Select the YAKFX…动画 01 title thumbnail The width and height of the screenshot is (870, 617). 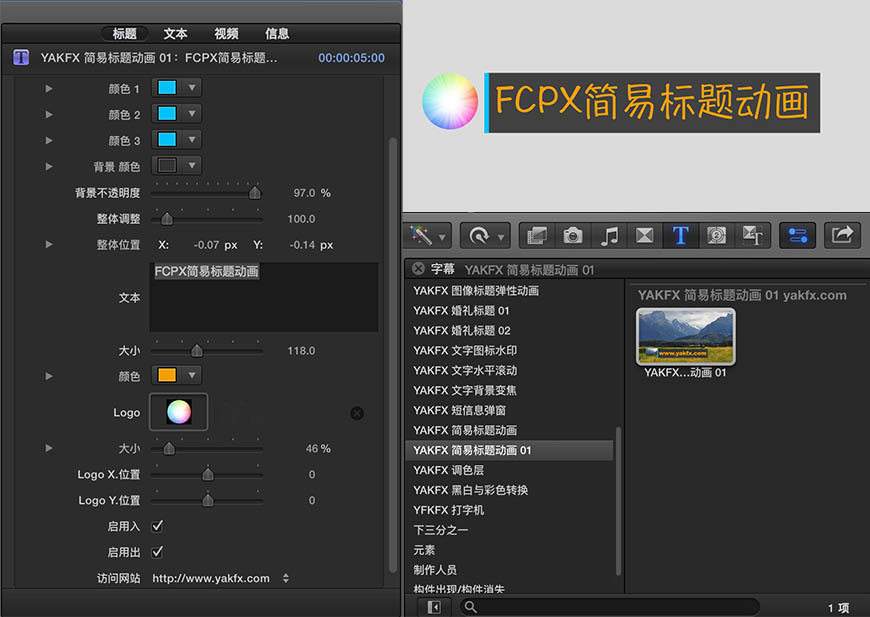coord(686,337)
